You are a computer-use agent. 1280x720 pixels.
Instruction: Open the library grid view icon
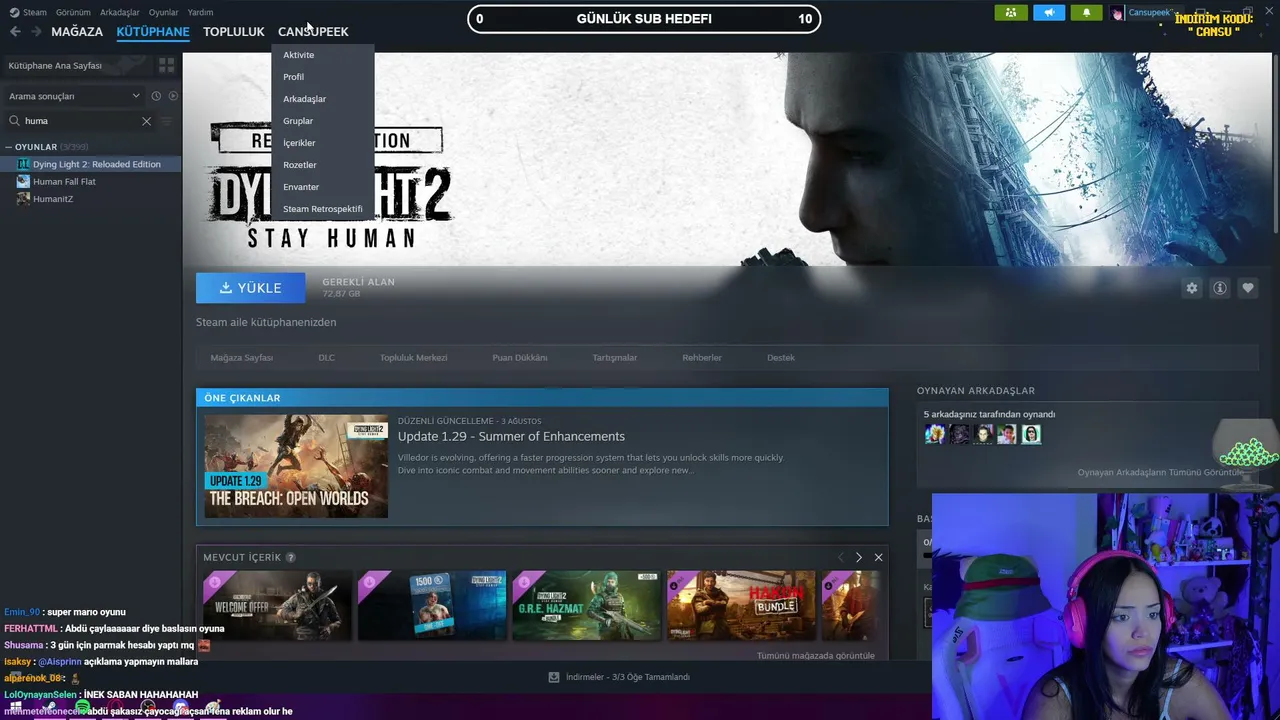[166, 65]
